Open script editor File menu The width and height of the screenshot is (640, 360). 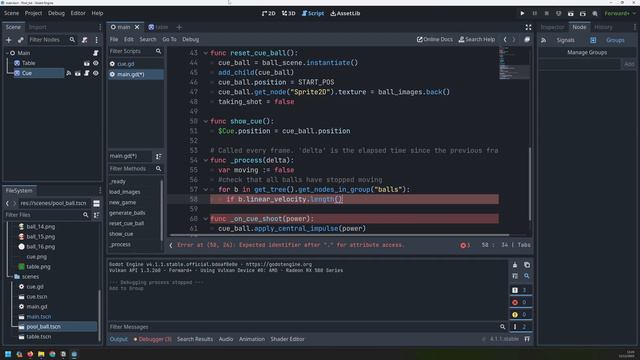pyautogui.click(x=114, y=40)
